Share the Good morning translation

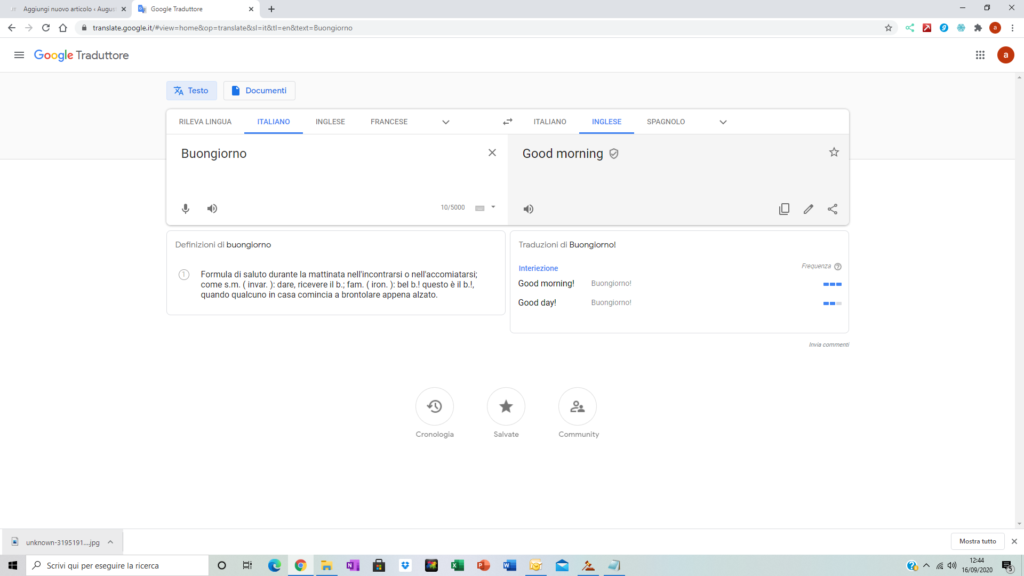[833, 209]
